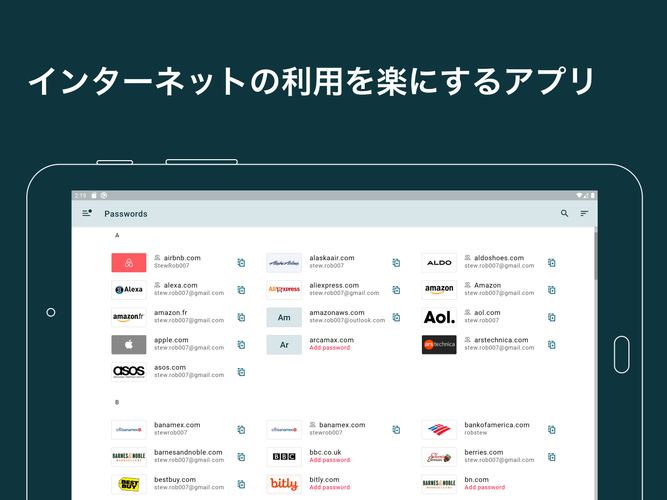The width and height of the screenshot is (667, 500).
Task: Open the barnesandnoble.com entry text
Action: 189,456
